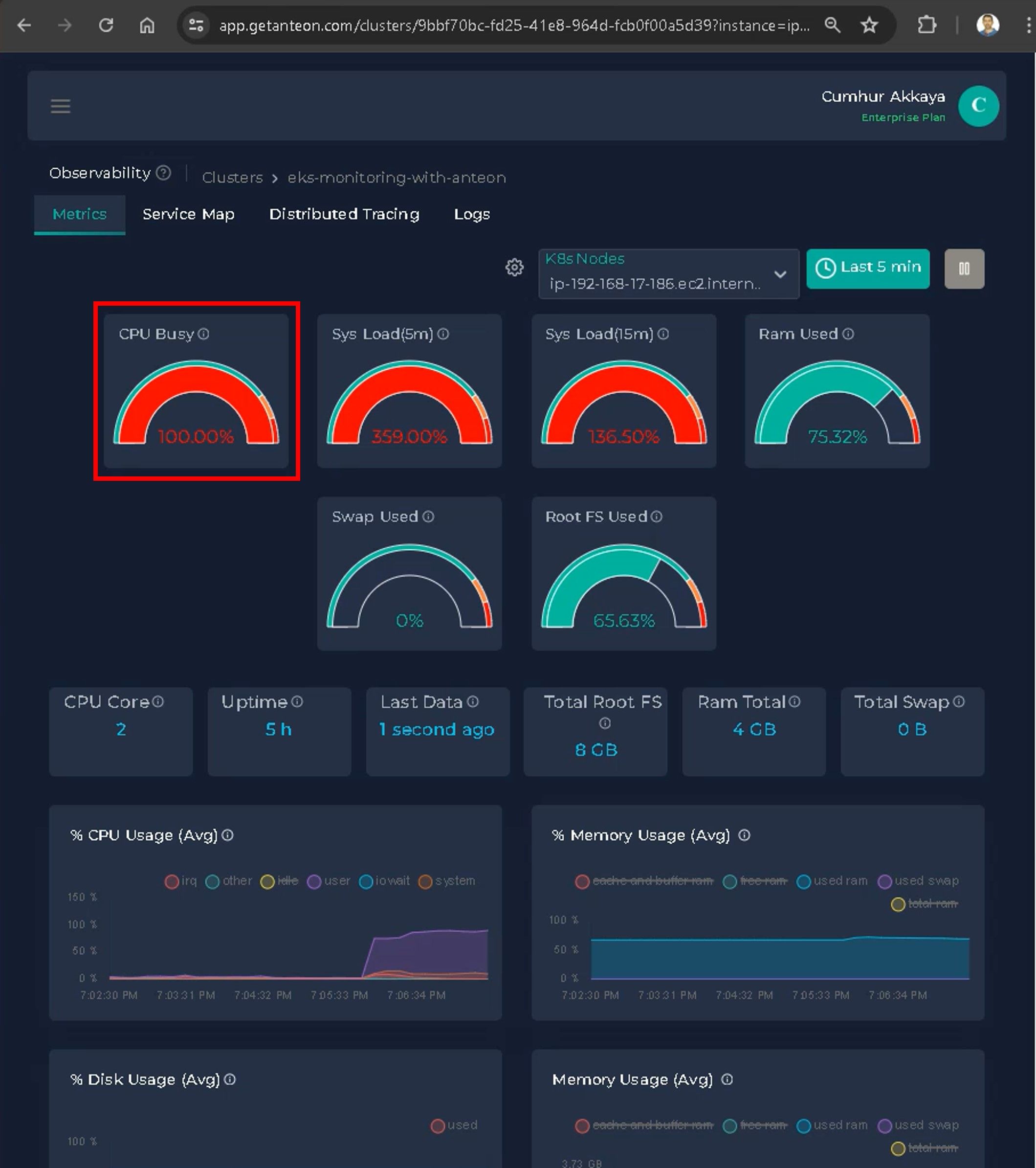
Task: Toggle used ram series in % Memory Usage
Action: (x=839, y=880)
